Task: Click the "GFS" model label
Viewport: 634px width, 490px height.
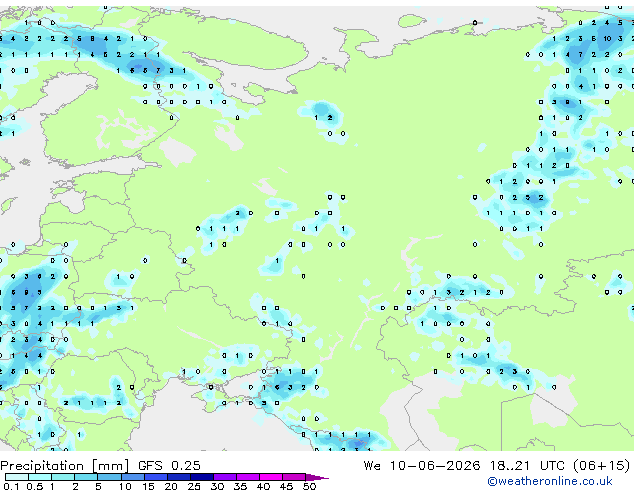Action: (150, 466)
